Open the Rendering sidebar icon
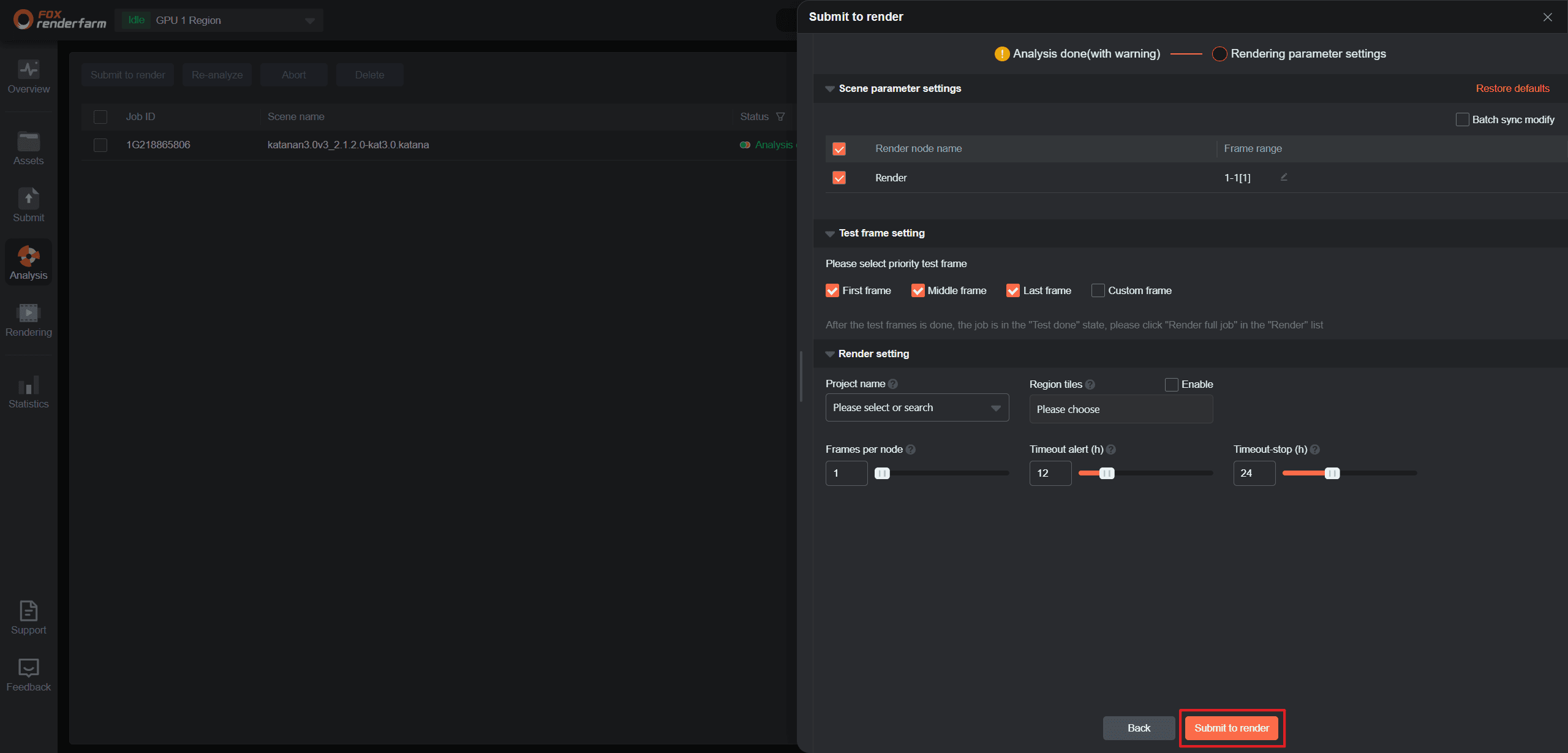This screenshot has width=1568, height=753. 28,313
